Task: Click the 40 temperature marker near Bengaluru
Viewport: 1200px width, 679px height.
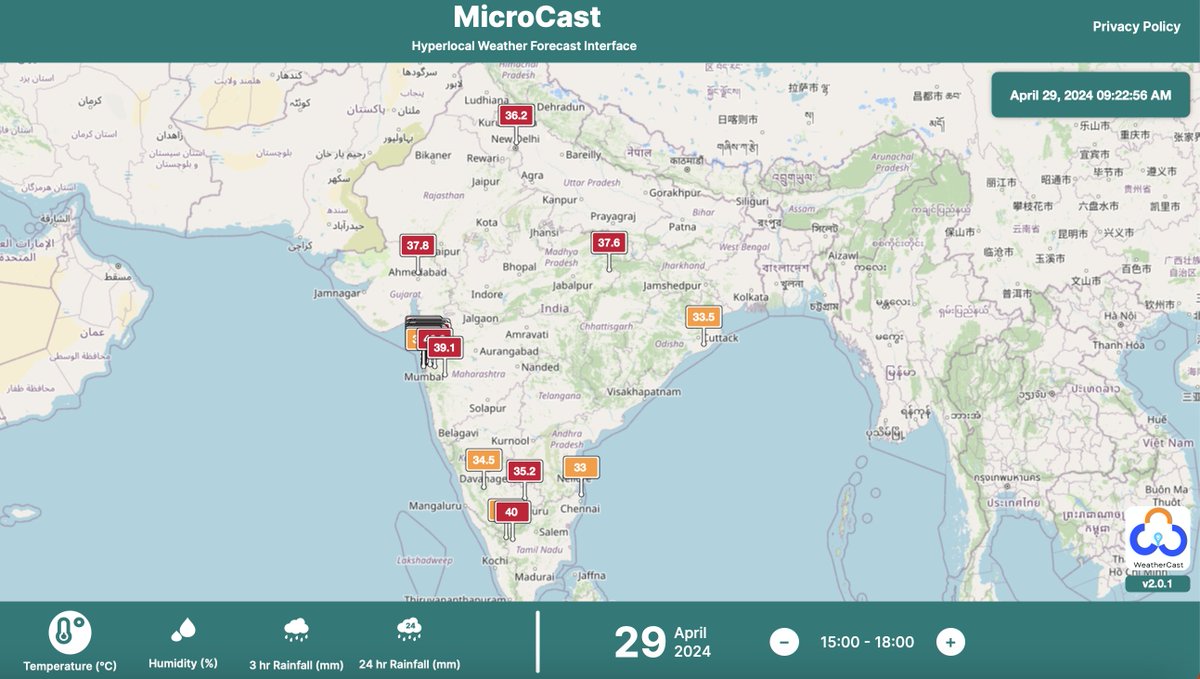Action: [511, 512]
